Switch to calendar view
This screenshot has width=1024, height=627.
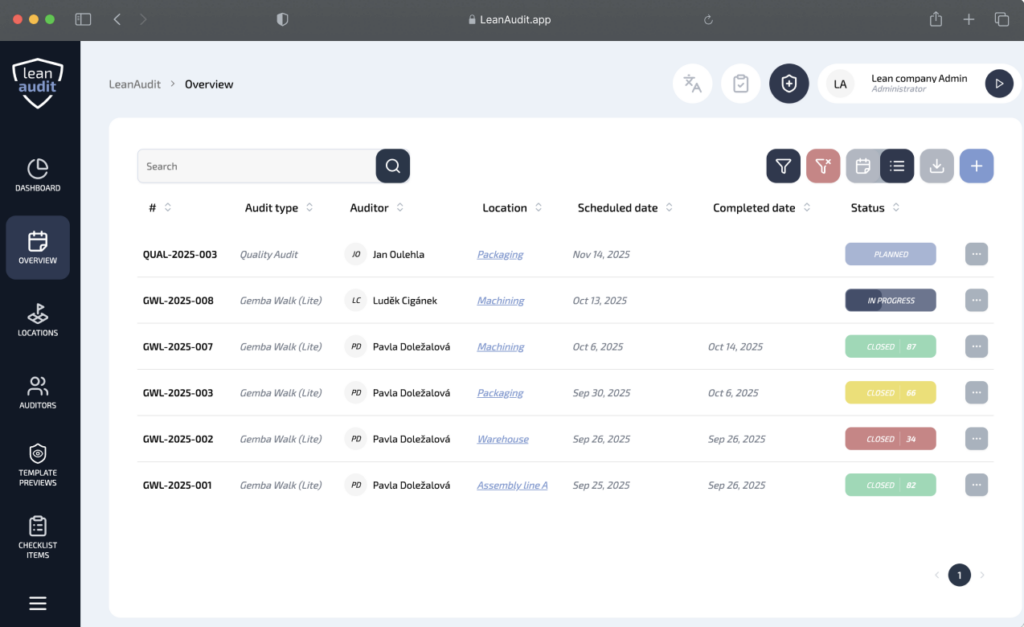pos(863,166)
